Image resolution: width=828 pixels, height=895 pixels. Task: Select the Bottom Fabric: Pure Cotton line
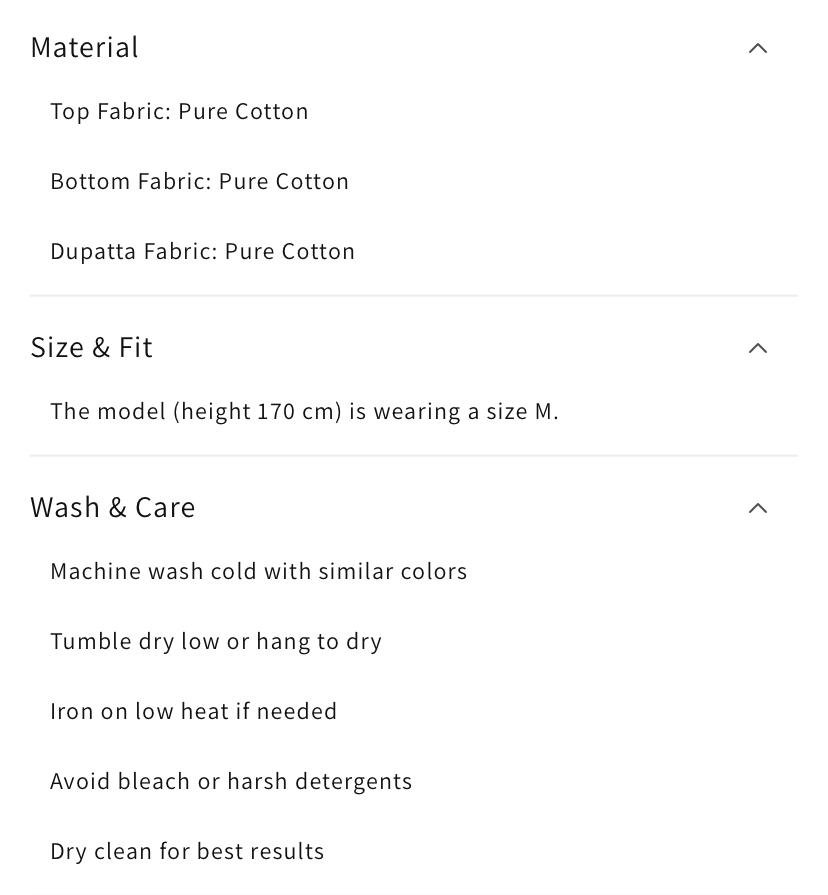(200, 181)
